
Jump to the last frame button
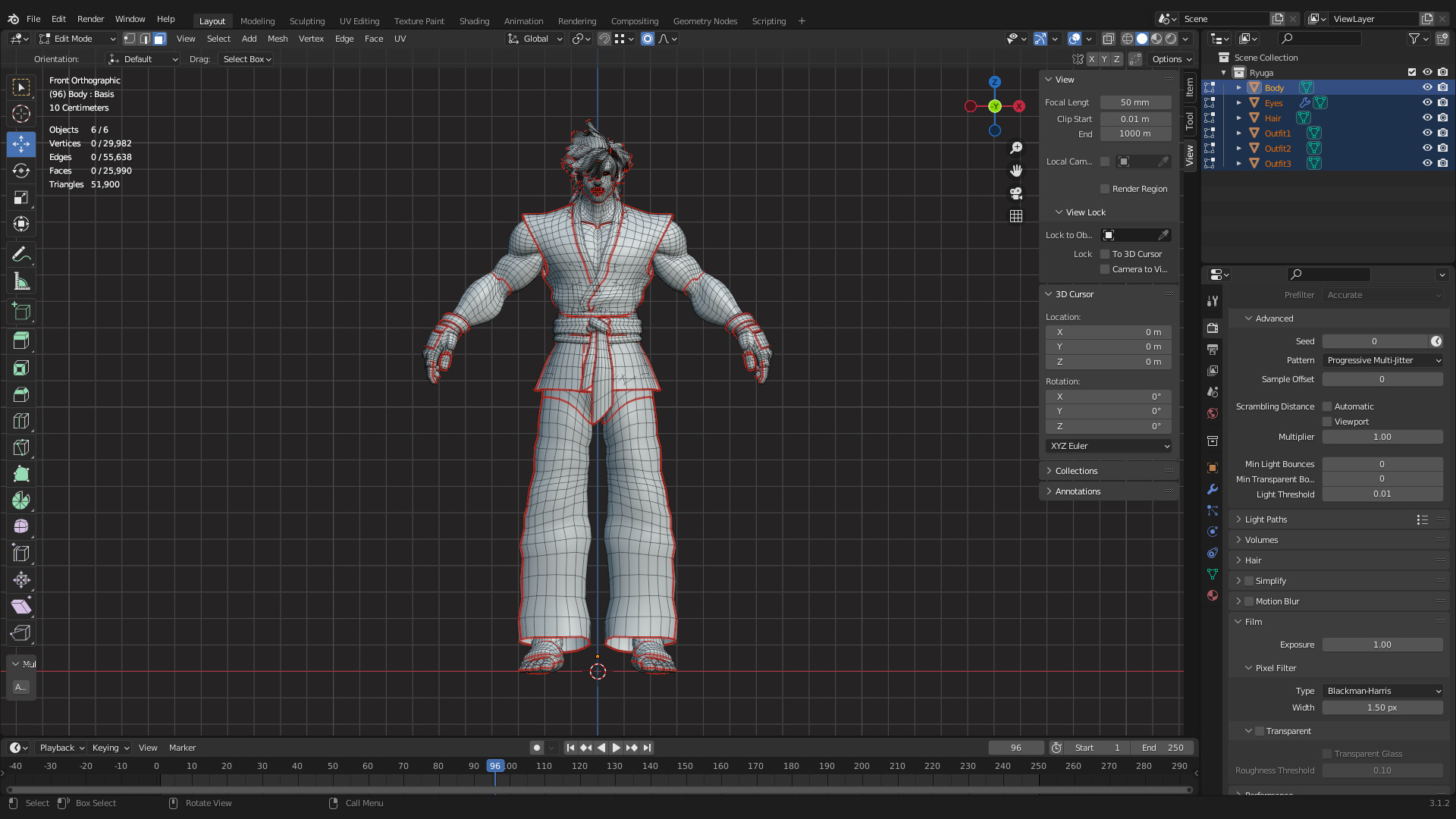pos(647,748)
